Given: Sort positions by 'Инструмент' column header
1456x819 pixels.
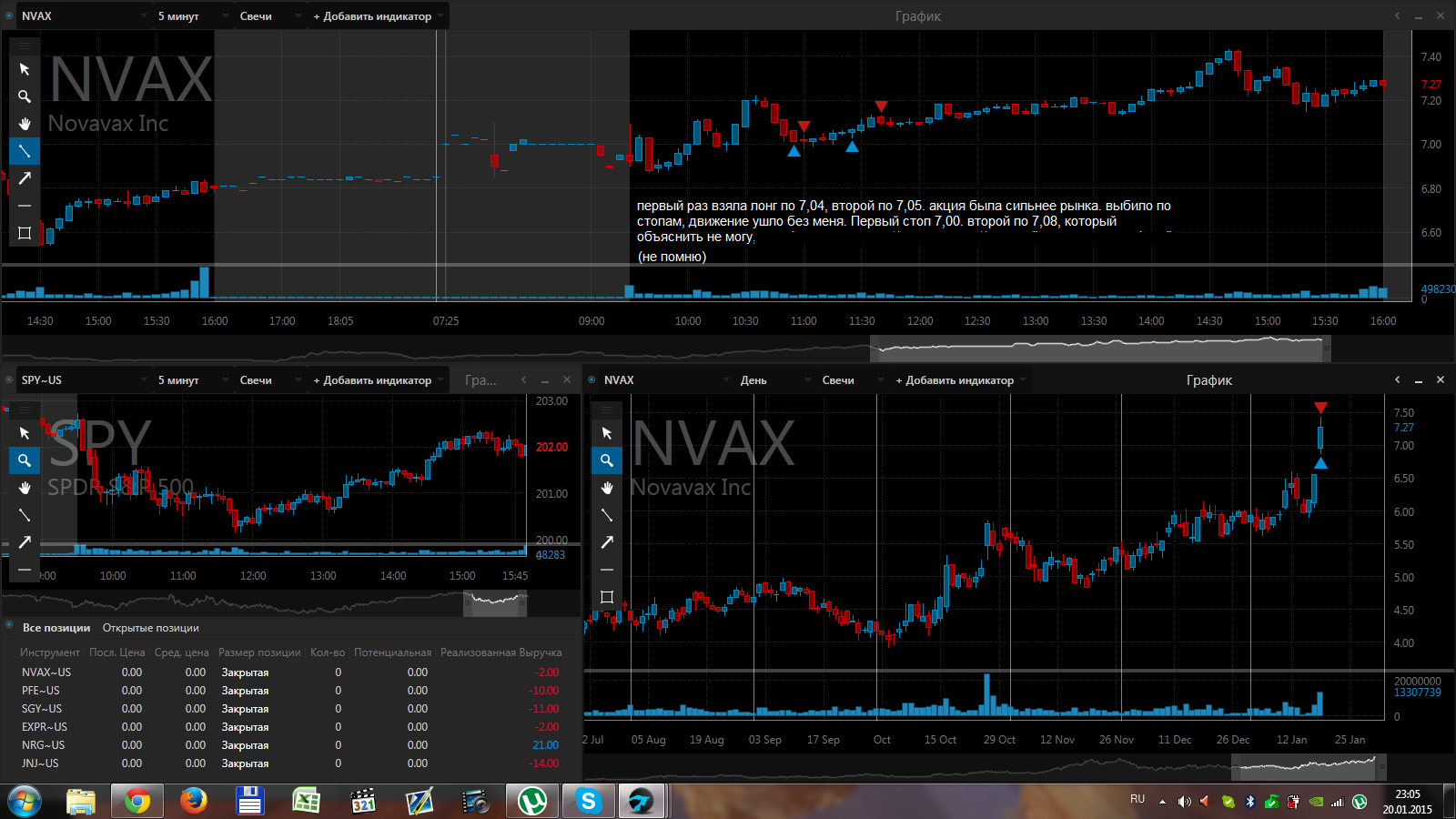Looking at the screenshot, I should tap(50, 652).
